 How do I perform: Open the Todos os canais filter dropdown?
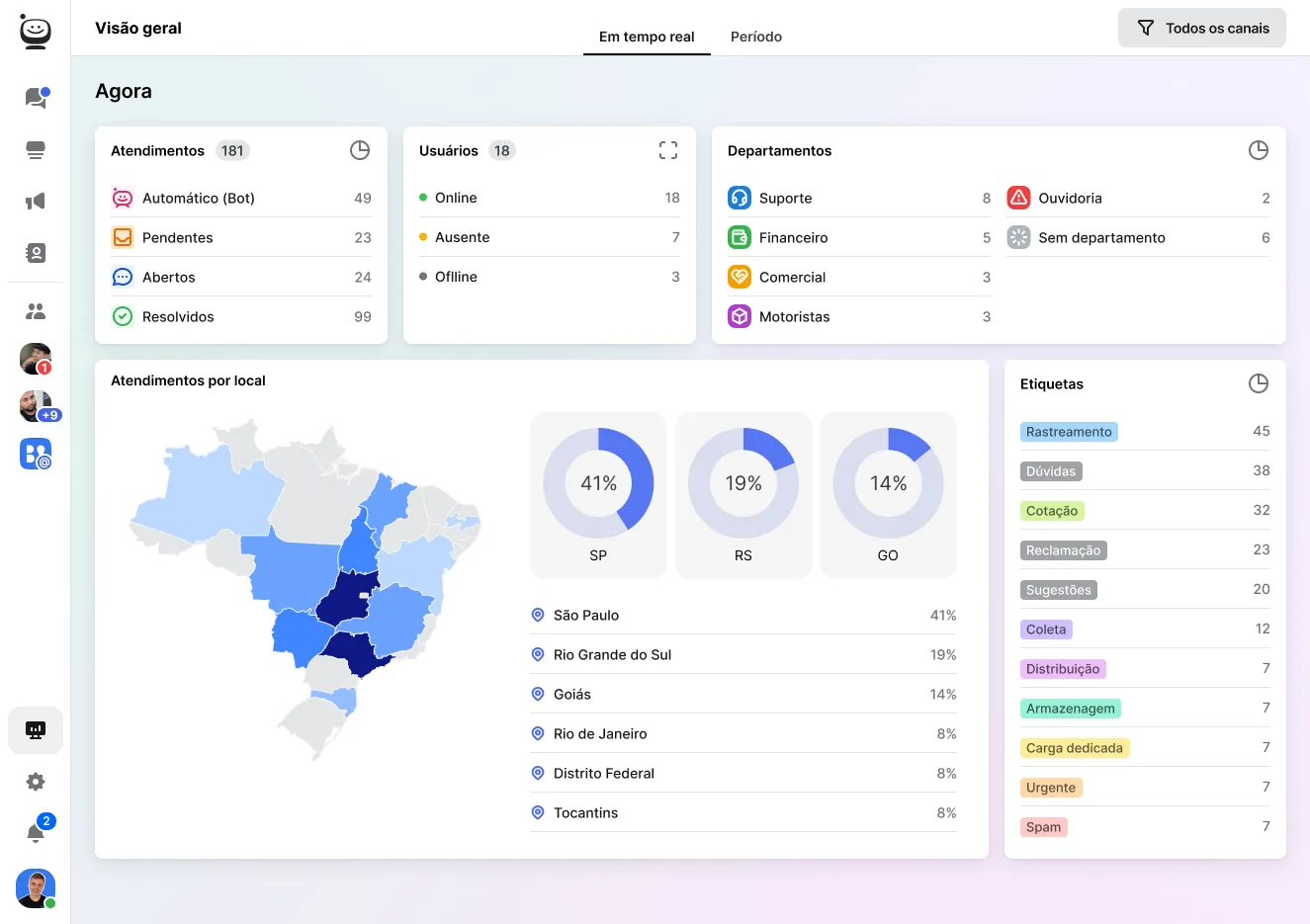pyautogui.click(x=1201, y=28)
